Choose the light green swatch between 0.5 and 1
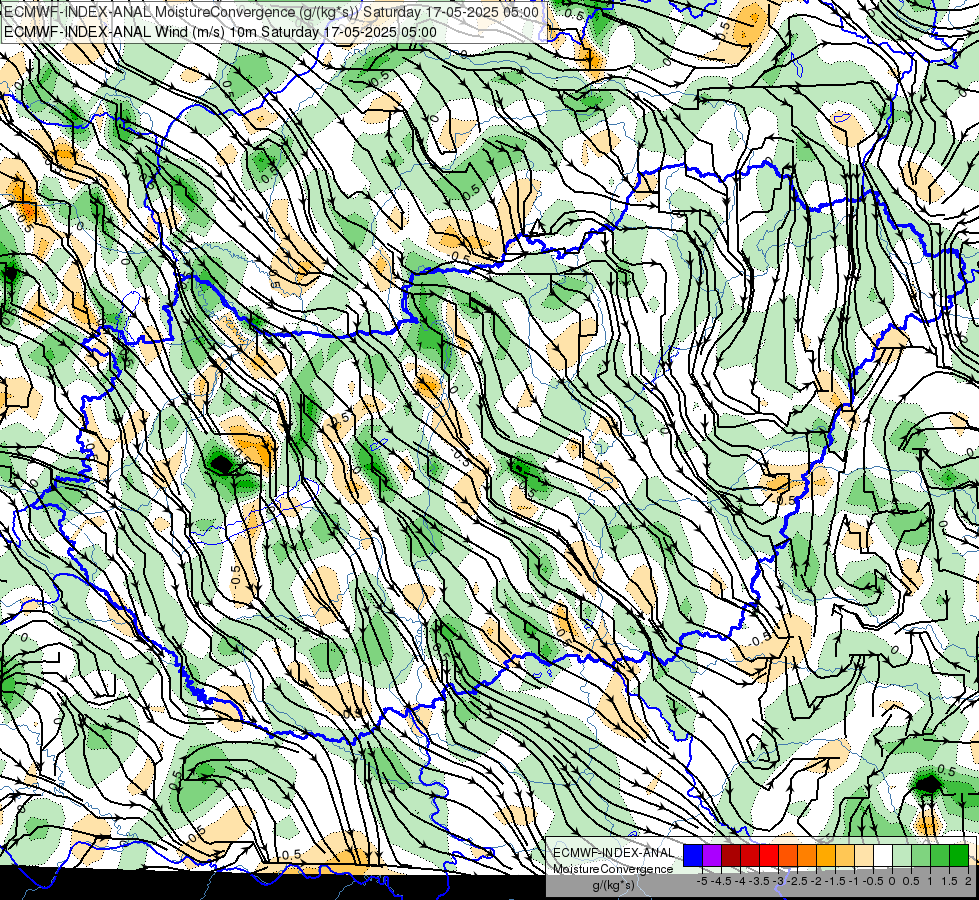 point(921,855)
